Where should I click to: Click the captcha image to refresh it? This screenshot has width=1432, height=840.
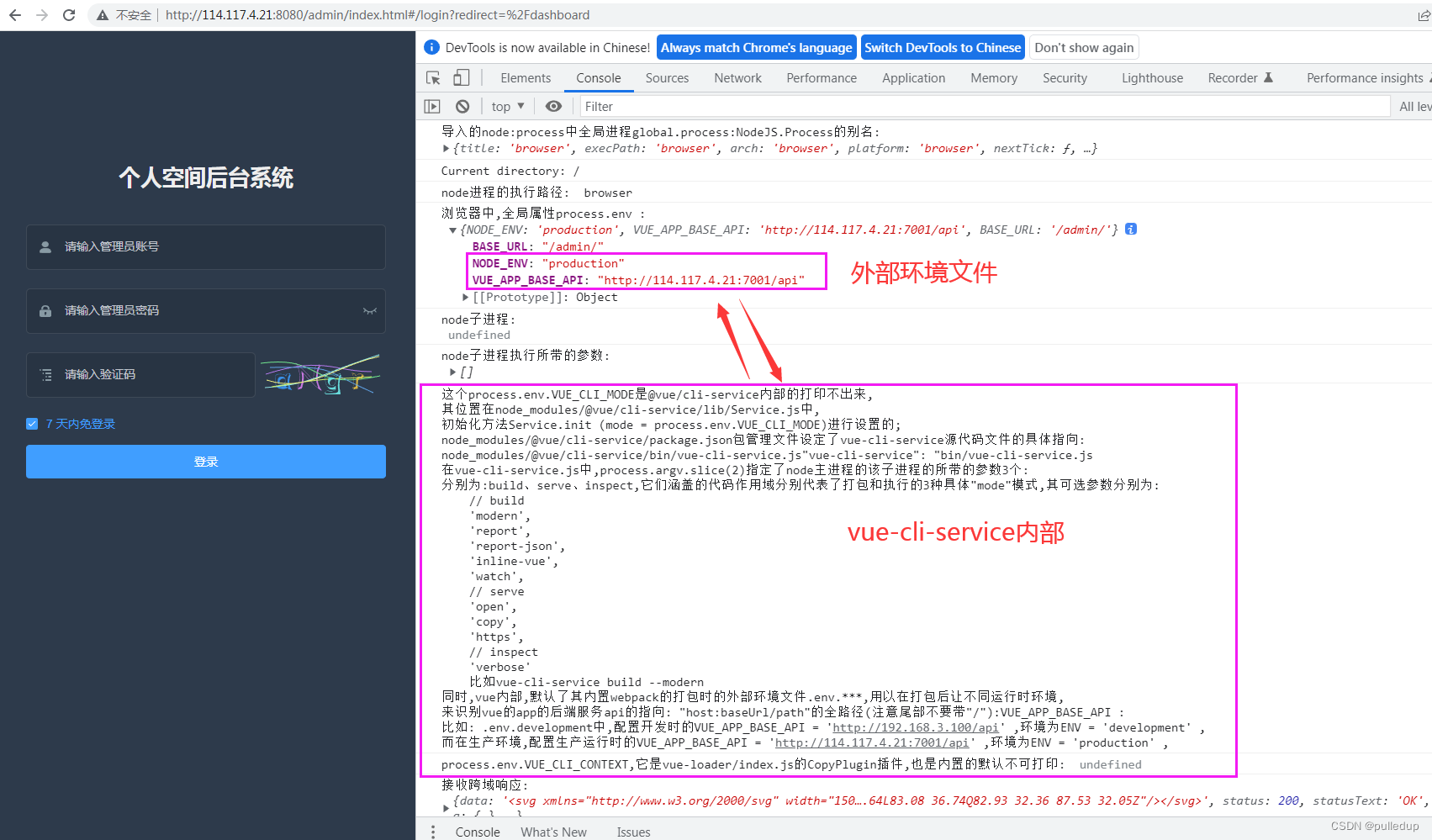[x=320, y=375]
